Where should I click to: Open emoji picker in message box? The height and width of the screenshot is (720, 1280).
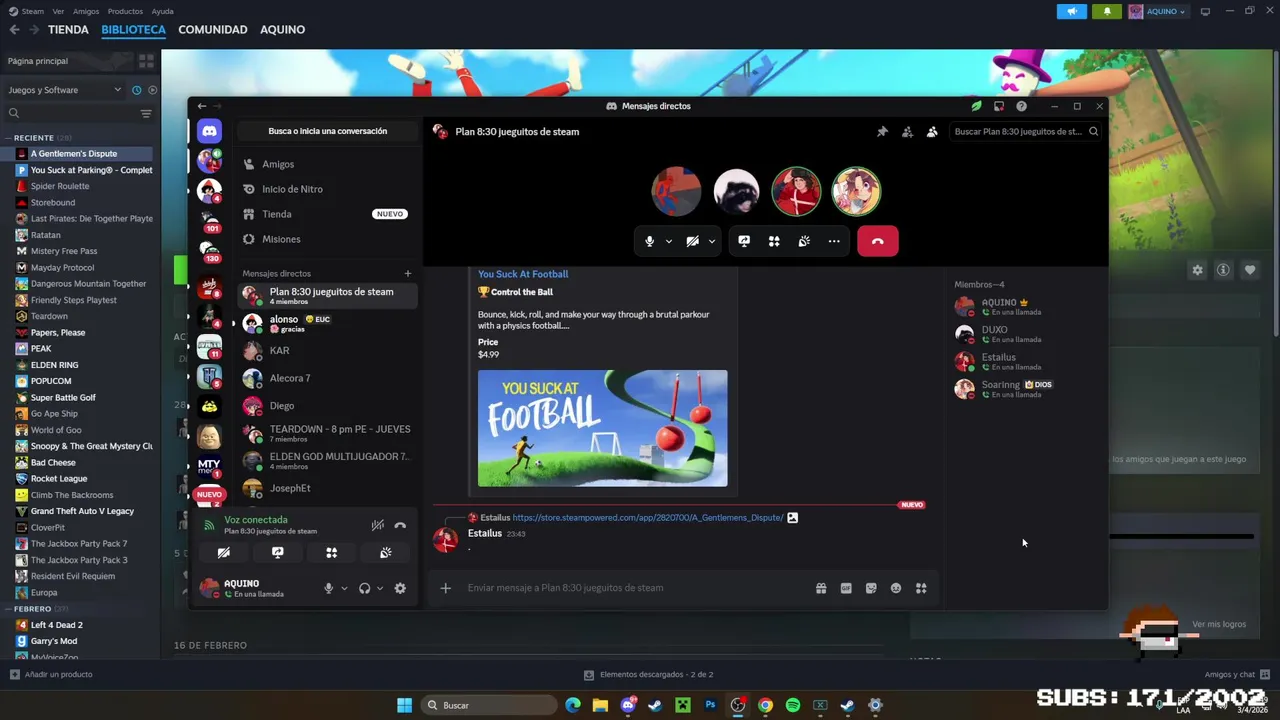[x=896, y=588]
